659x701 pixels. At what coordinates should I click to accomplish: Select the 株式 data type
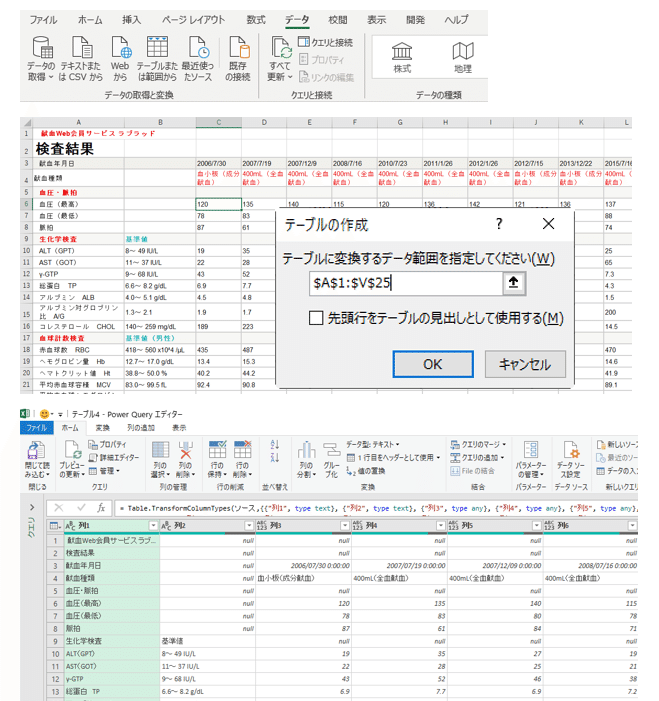click(x=402, y=58)
